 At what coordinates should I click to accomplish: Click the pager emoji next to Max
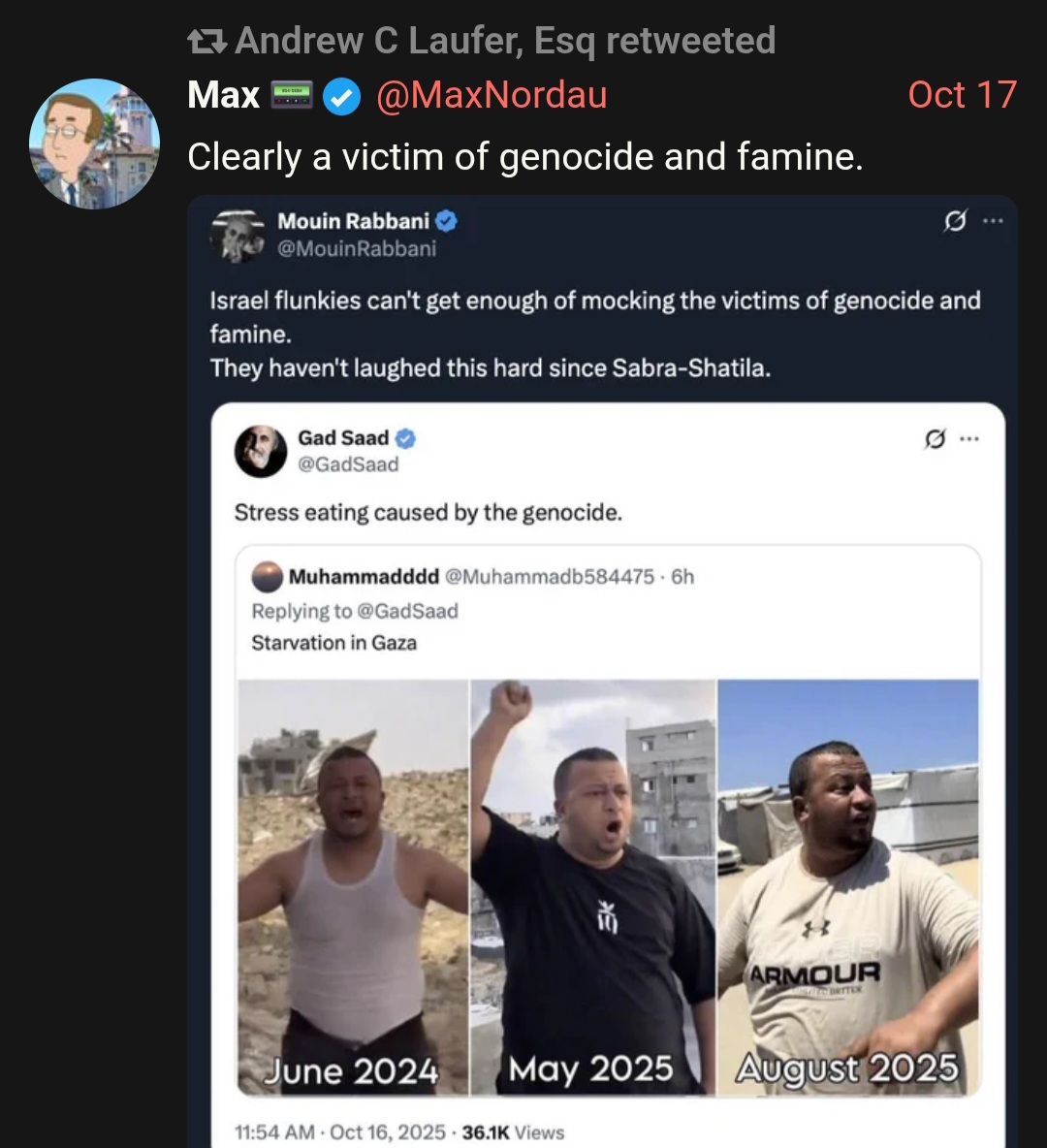[291, 95]
